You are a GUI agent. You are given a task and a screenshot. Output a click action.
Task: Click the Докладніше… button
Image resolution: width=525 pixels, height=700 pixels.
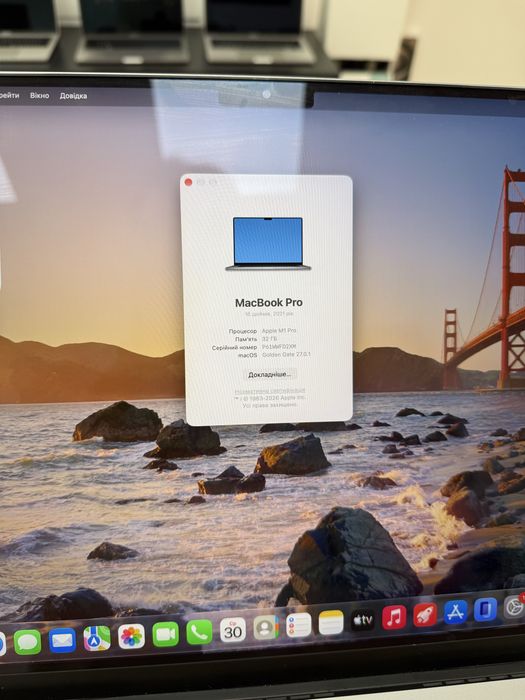(269, 374)
